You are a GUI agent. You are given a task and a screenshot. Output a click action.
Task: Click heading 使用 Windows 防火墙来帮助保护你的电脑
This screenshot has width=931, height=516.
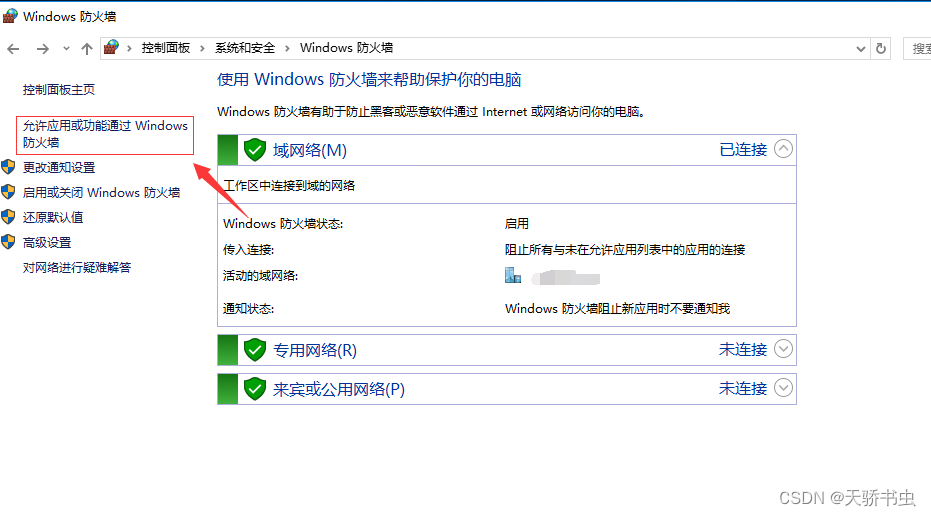pos(369,80)
